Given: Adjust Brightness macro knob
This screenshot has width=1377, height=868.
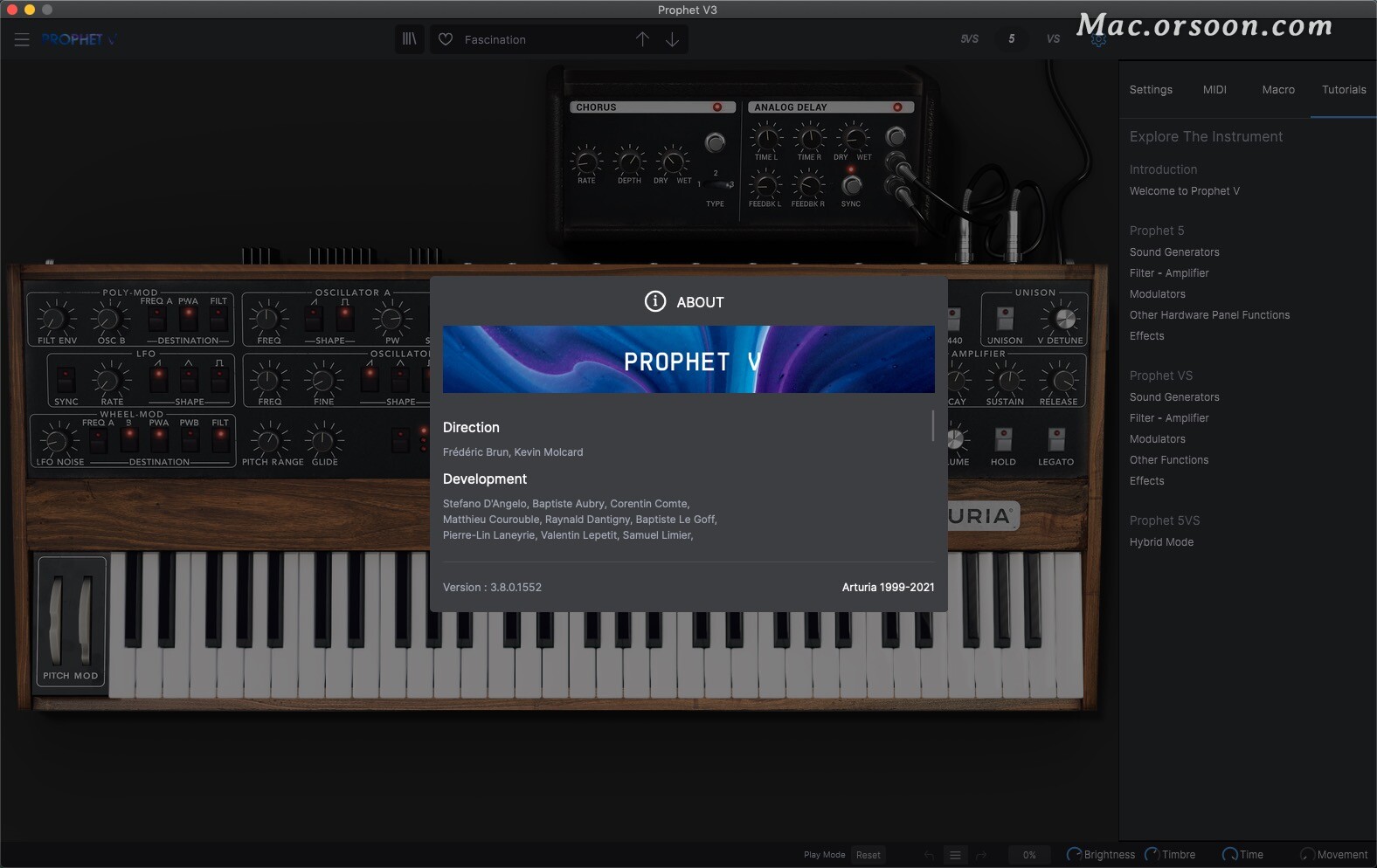Looking at the screenshot, I should click(1074, 855).
